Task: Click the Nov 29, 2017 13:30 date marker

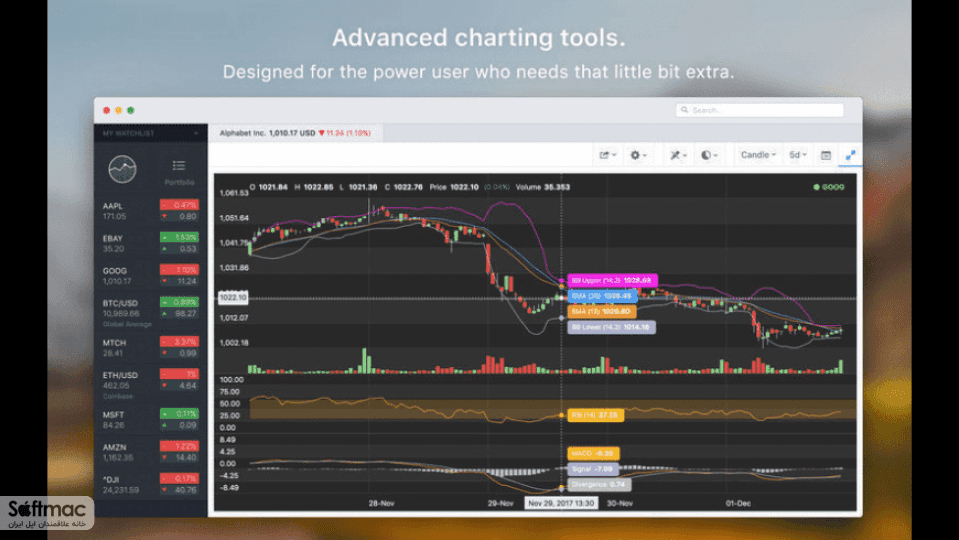Action: point(561,503)
